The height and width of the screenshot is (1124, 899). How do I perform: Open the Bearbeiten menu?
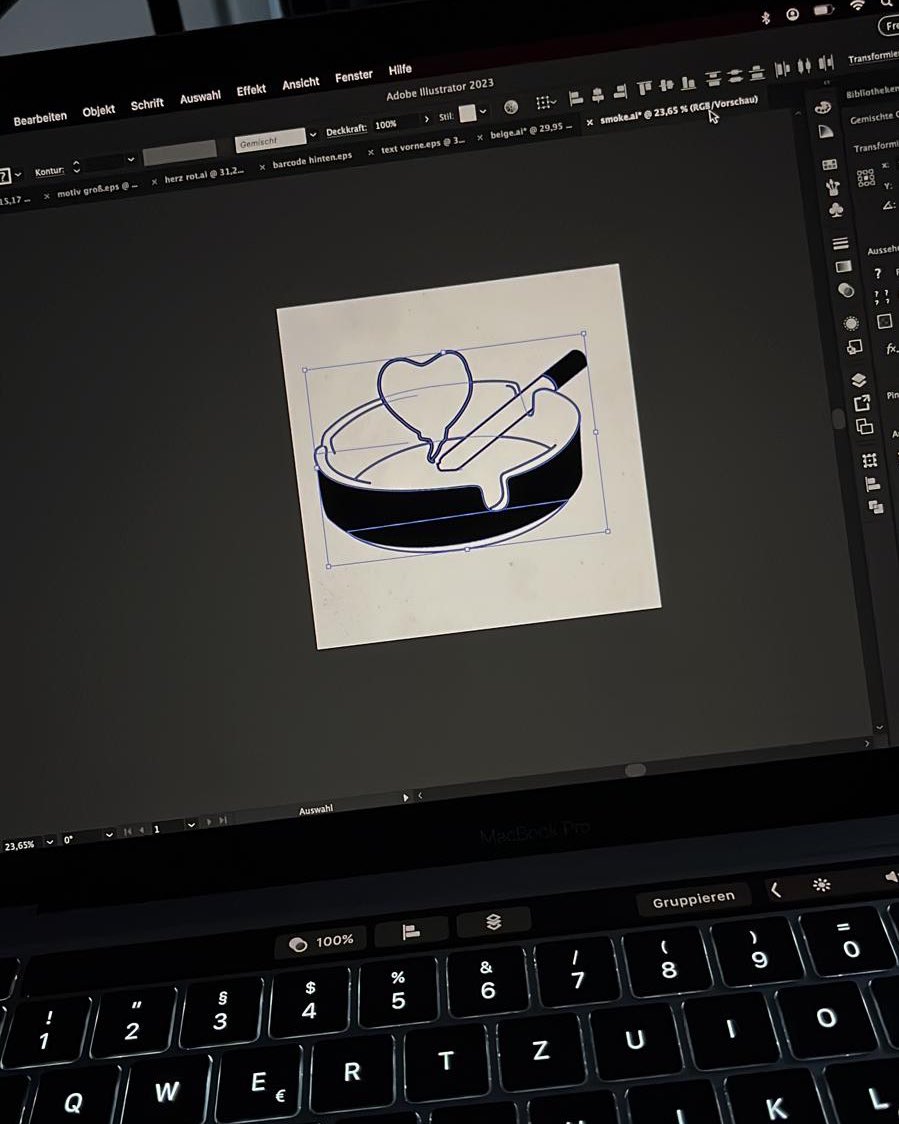[x=40, y=118]
